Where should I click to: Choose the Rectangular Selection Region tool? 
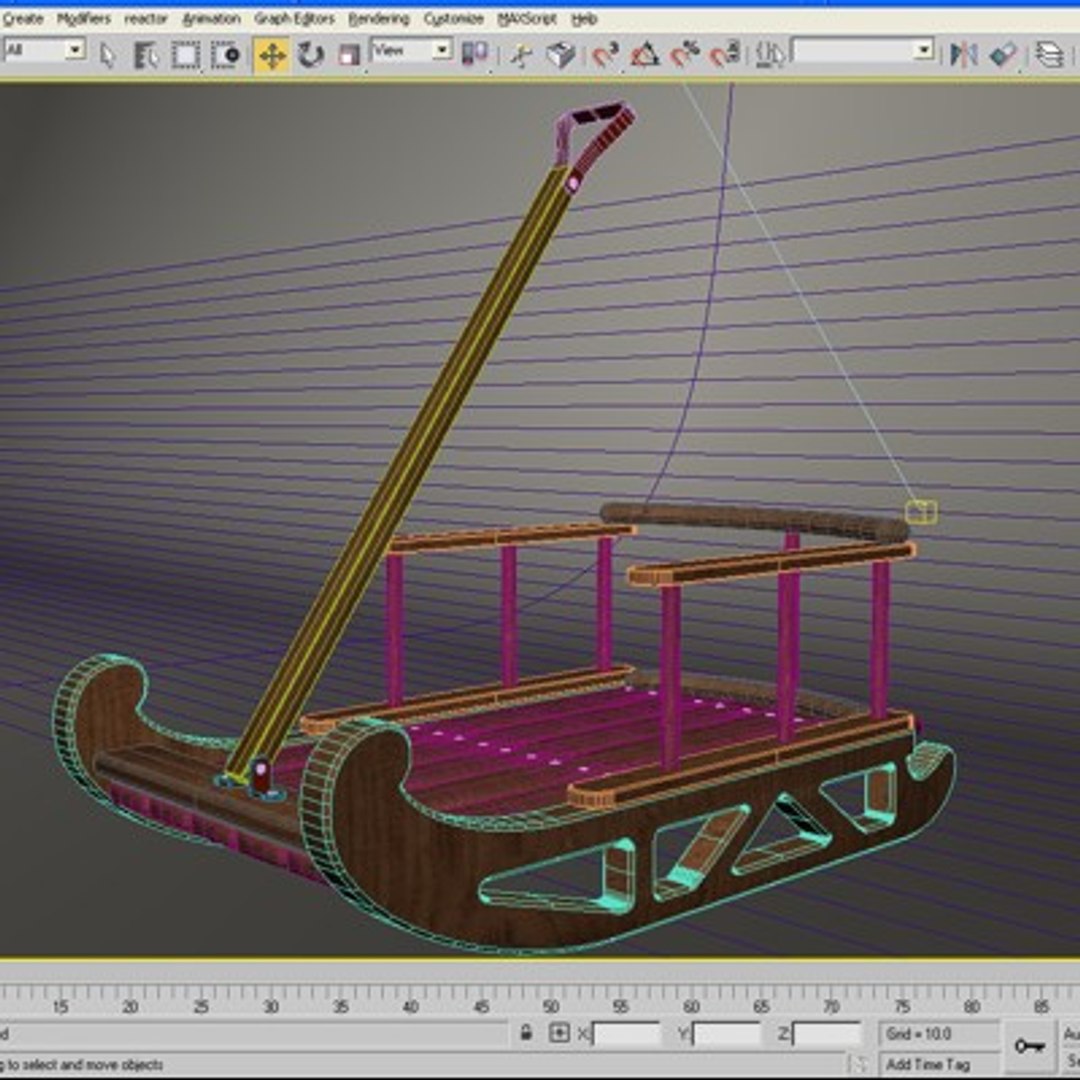[185, 55]
